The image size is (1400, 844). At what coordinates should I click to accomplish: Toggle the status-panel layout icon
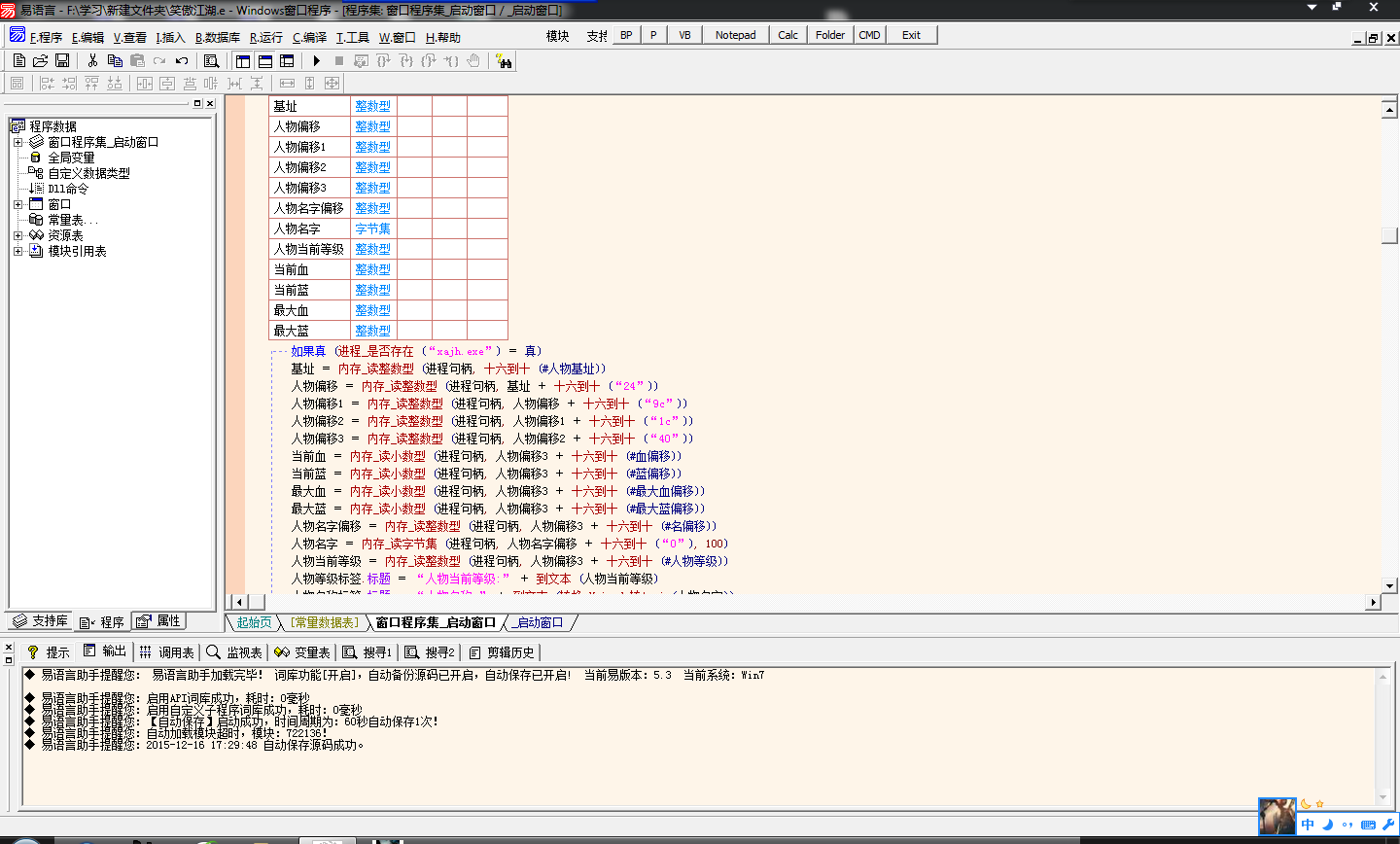tap(265, 60)
